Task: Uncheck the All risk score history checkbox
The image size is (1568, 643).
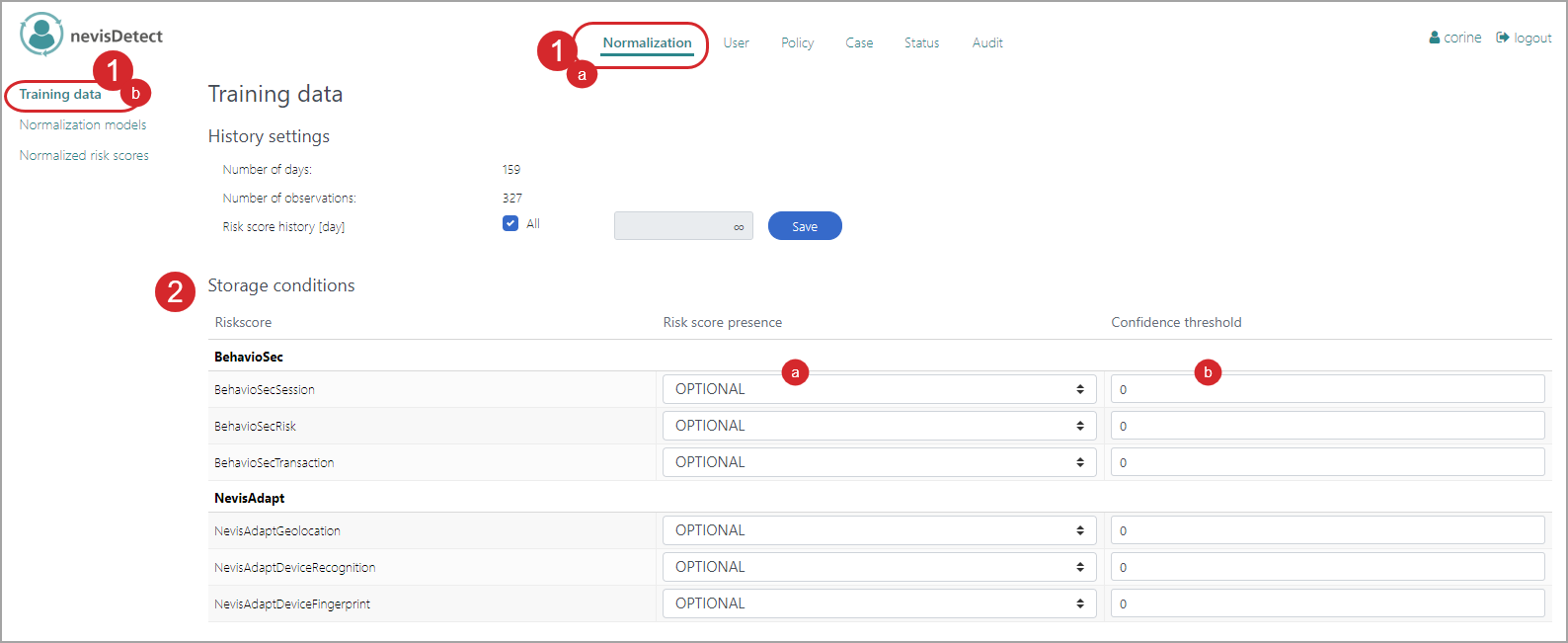Action: pyautogui.click(x=510, y=223)
